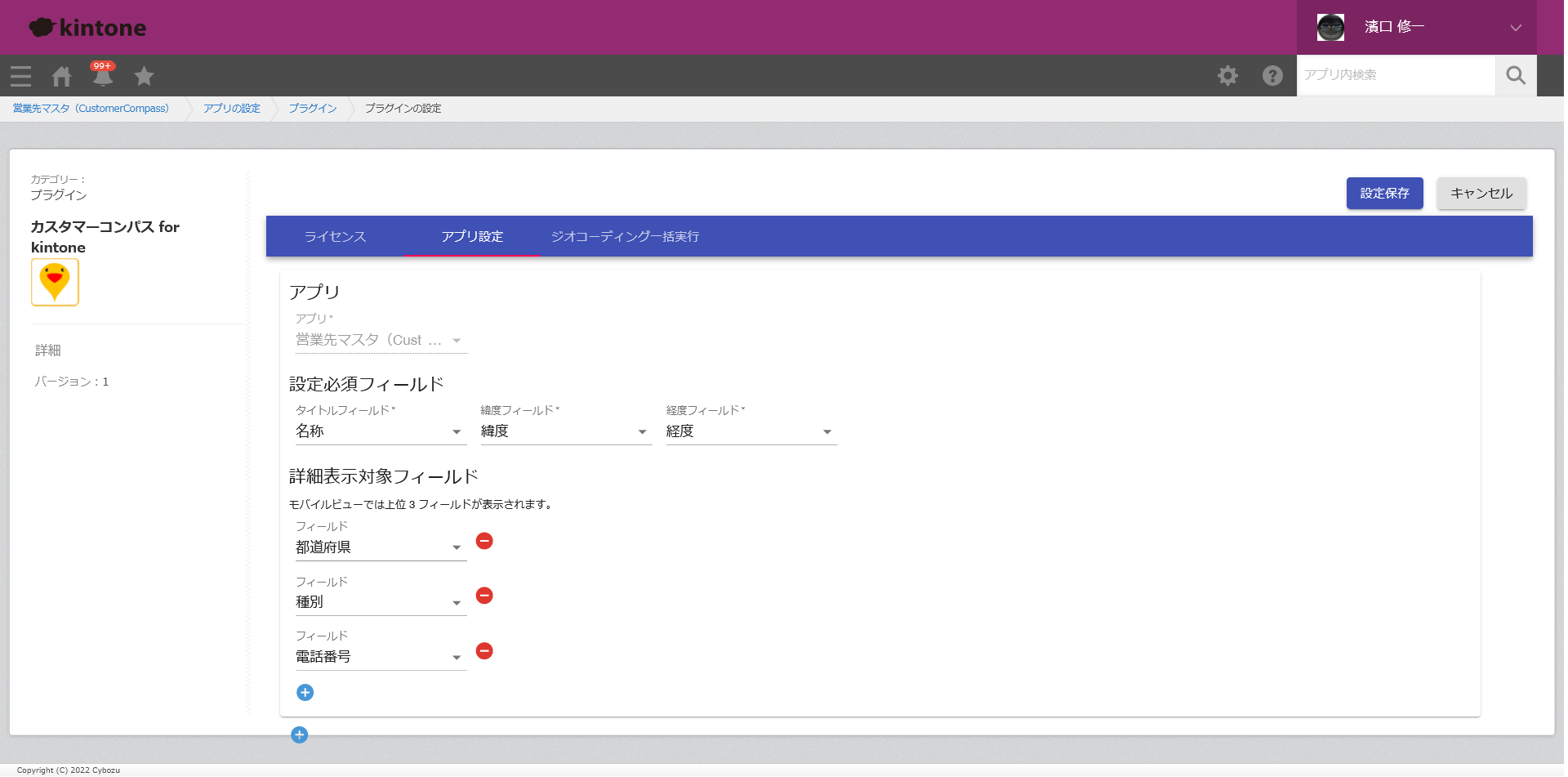The image size is (1568, 777).
Task: Remove the 種別 field row
Action: tap(484, 596)
